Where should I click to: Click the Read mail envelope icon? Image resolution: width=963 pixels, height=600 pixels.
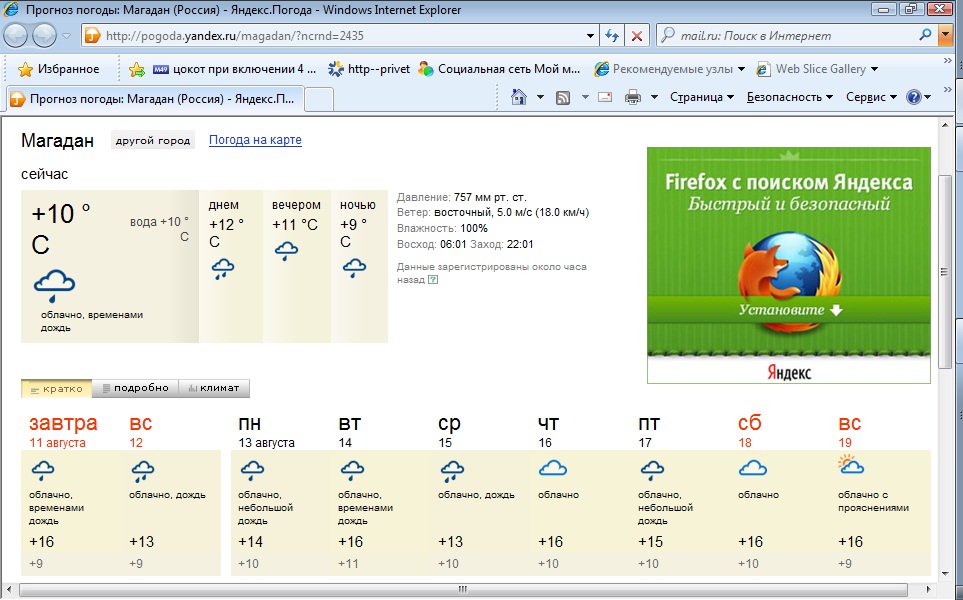605,97
